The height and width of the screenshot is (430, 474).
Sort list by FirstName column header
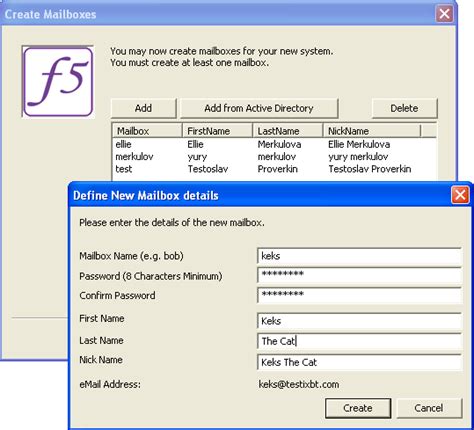(218, 131)
